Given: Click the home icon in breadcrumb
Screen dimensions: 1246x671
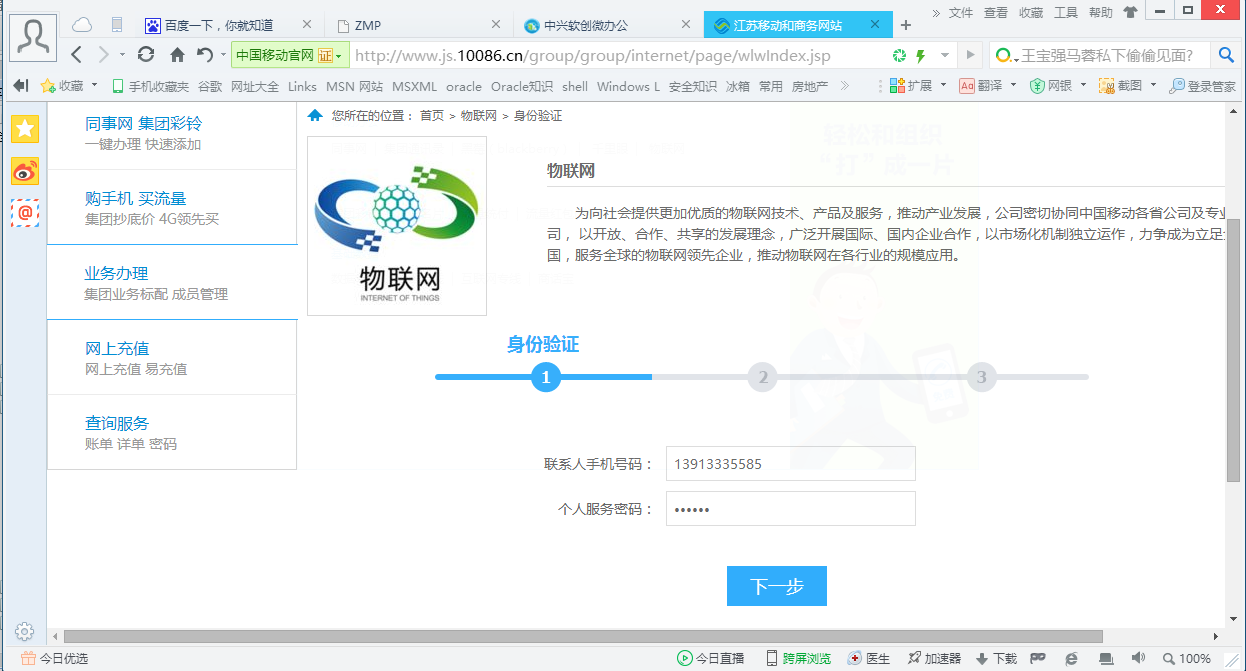Looking at the screenshot, I should (x=315, y=116).
